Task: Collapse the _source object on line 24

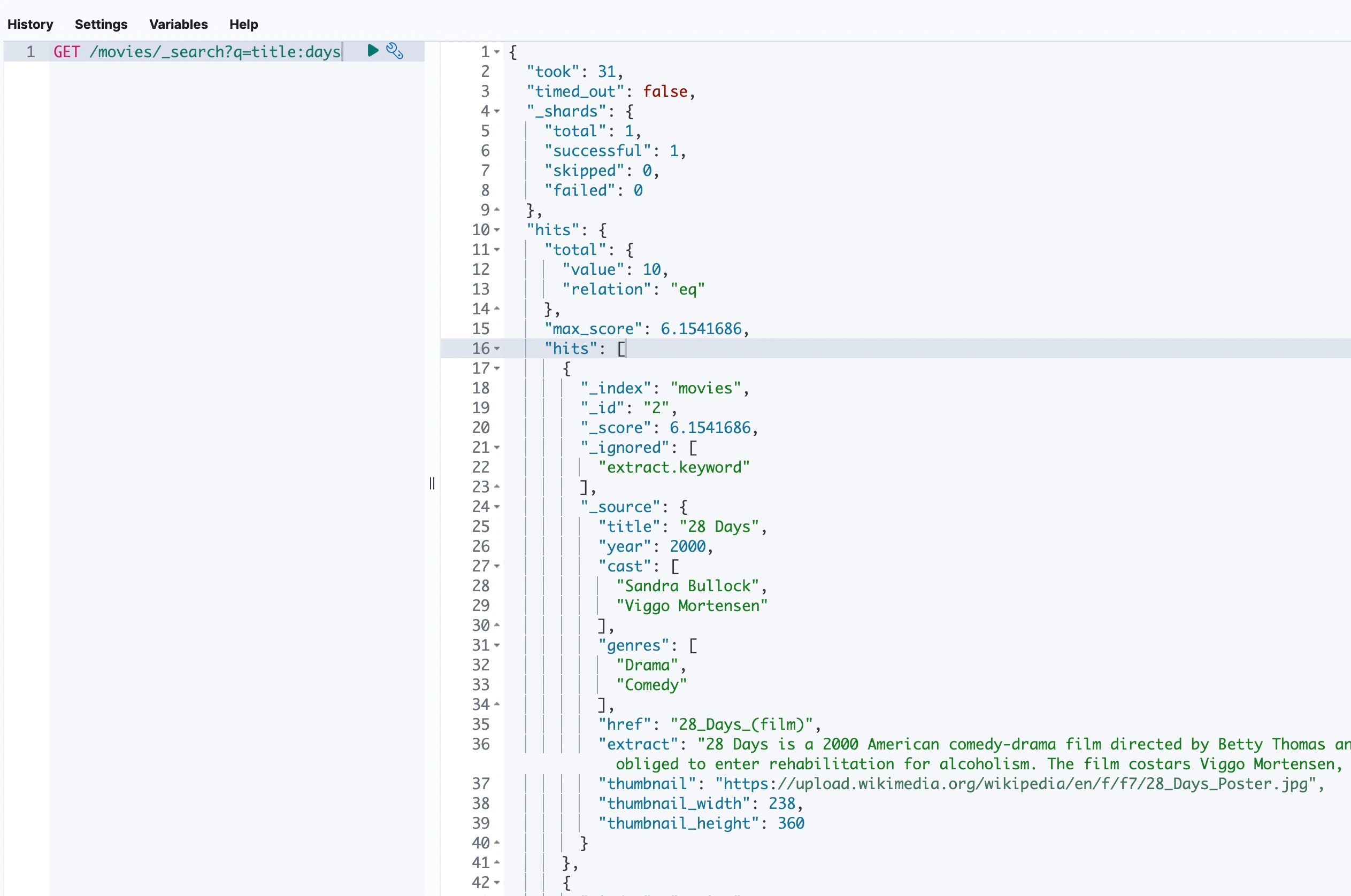Action: (497, 507)
